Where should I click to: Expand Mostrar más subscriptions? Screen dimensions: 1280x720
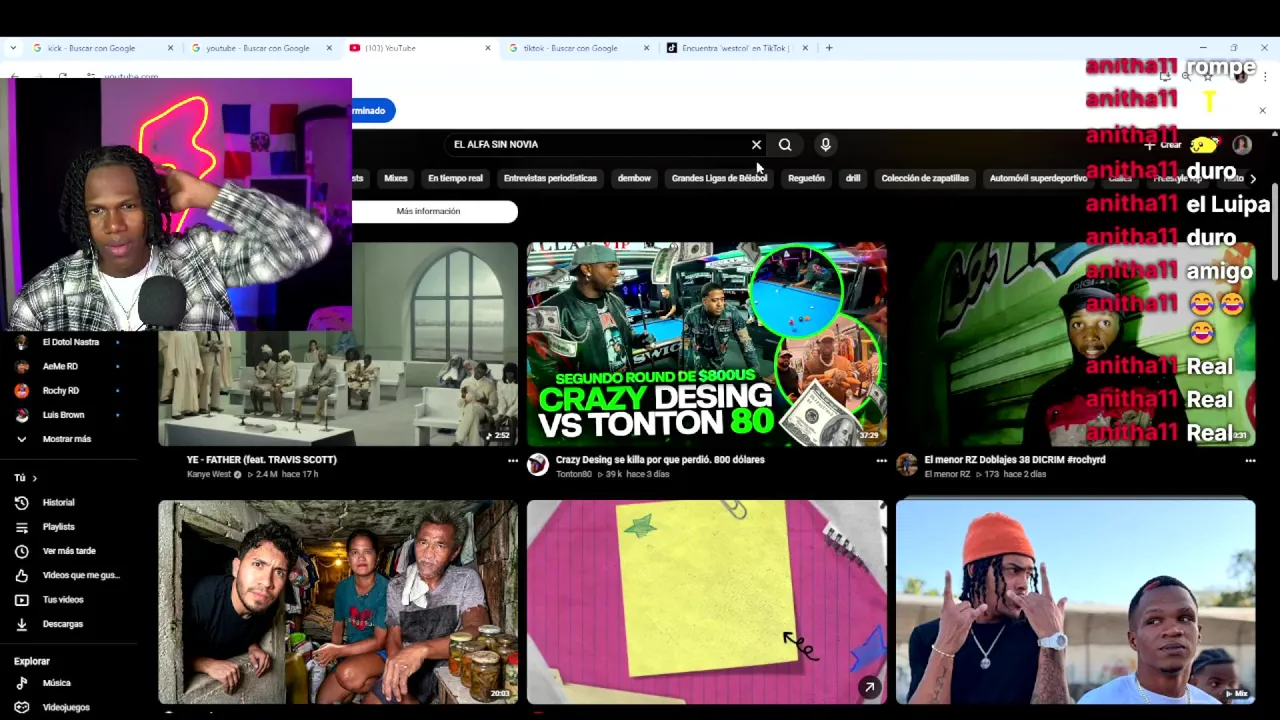[x=69, y=439]
